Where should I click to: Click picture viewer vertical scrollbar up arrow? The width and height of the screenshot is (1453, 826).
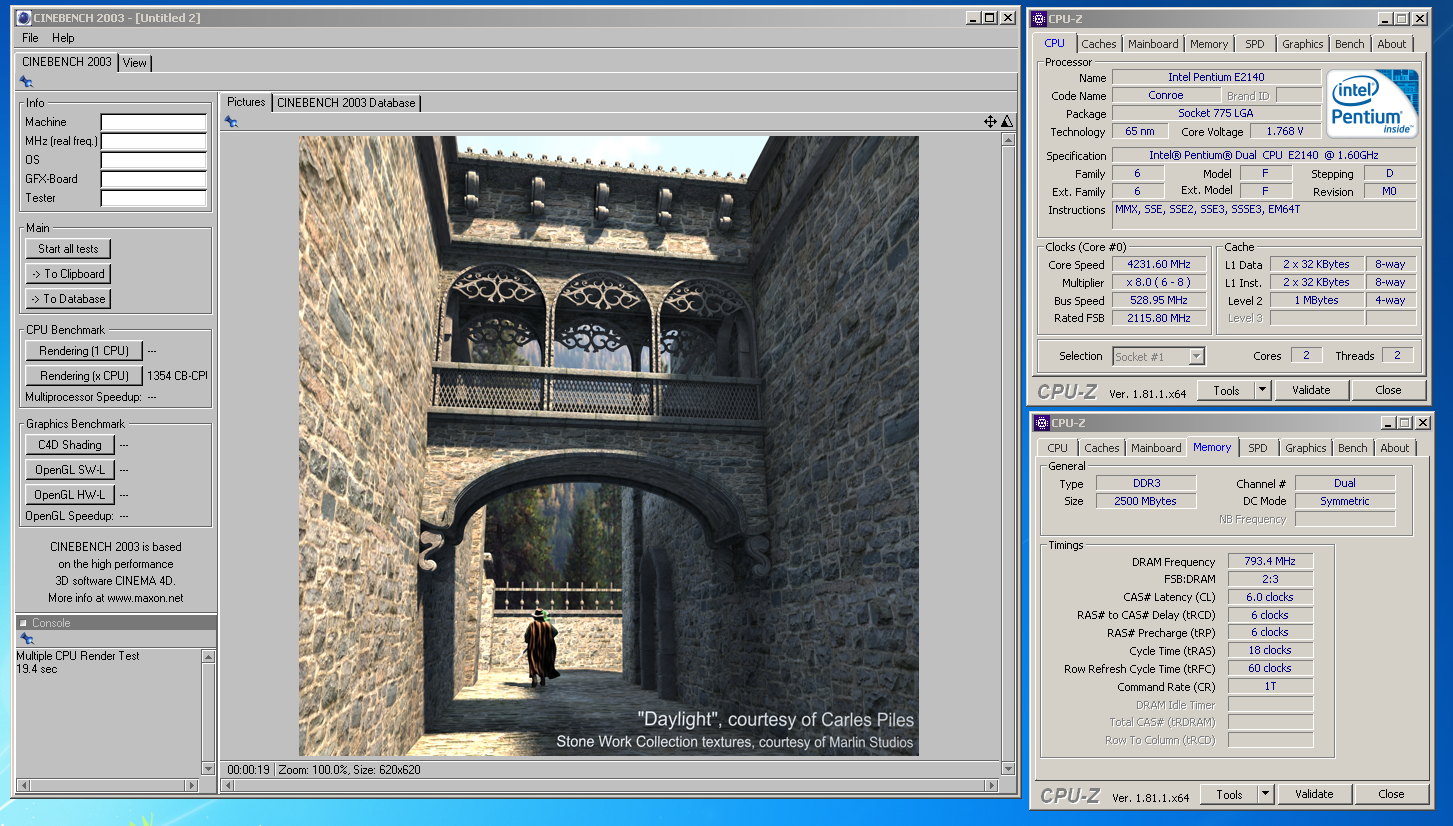(x=1008, y=141)
